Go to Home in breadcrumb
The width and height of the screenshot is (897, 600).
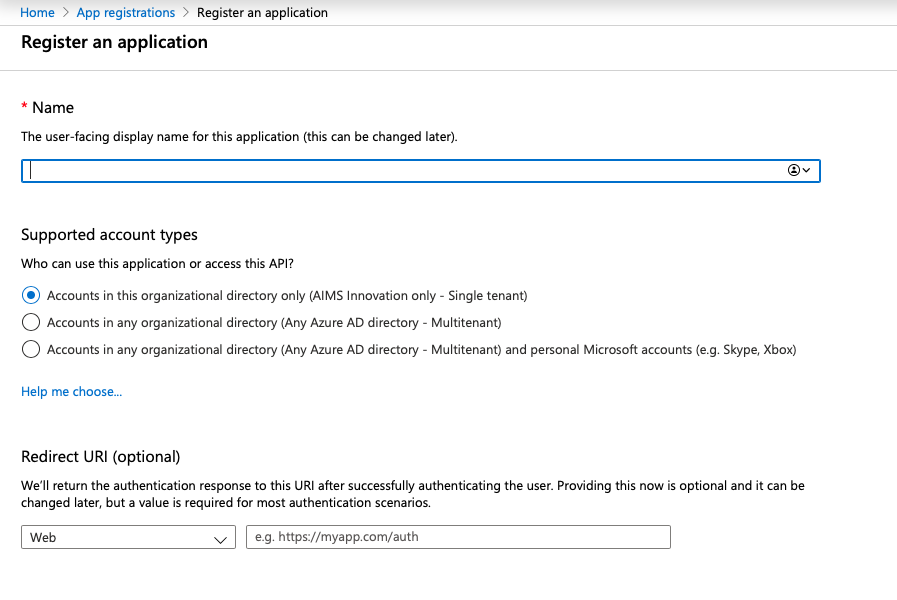point(37,13)
